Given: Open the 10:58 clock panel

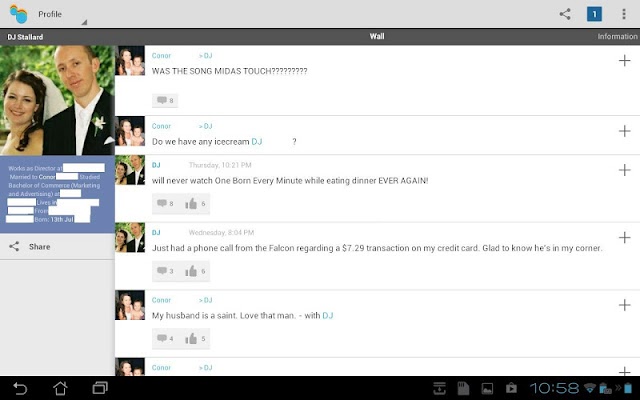Looking at the screenshot, I should 554,388.
